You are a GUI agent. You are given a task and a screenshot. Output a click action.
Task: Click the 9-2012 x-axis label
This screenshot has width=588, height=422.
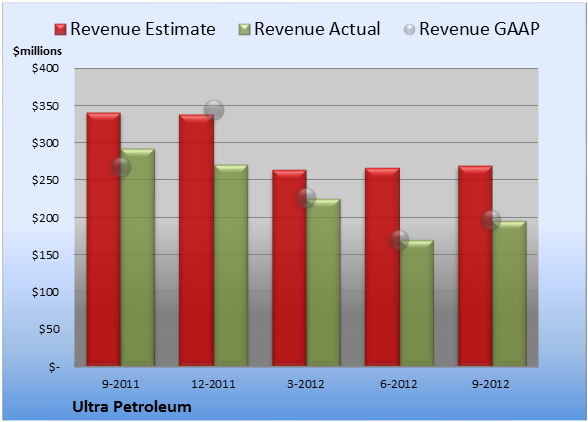(491, 384)
